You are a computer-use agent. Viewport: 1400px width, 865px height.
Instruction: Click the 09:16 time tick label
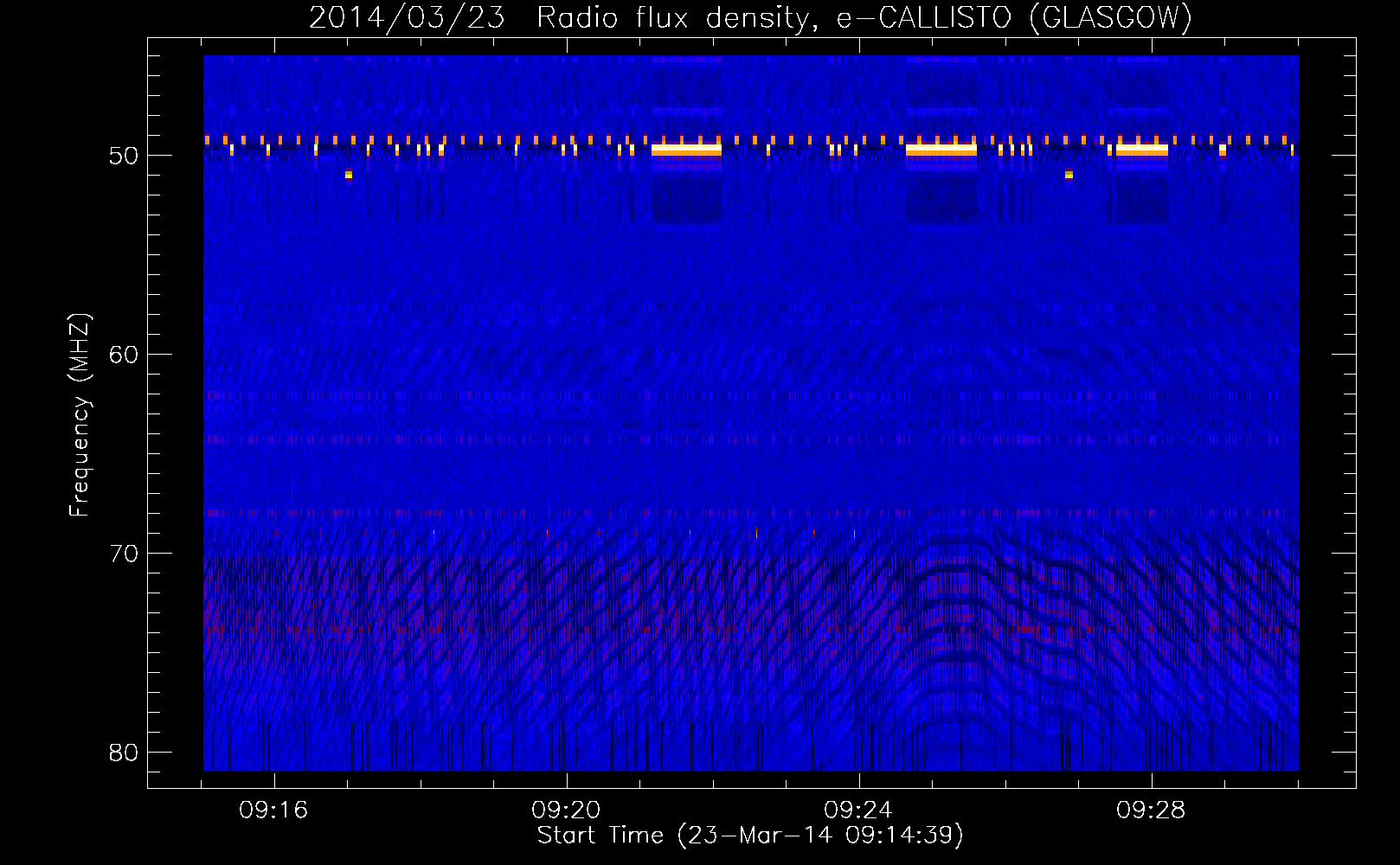click(273, 811)
